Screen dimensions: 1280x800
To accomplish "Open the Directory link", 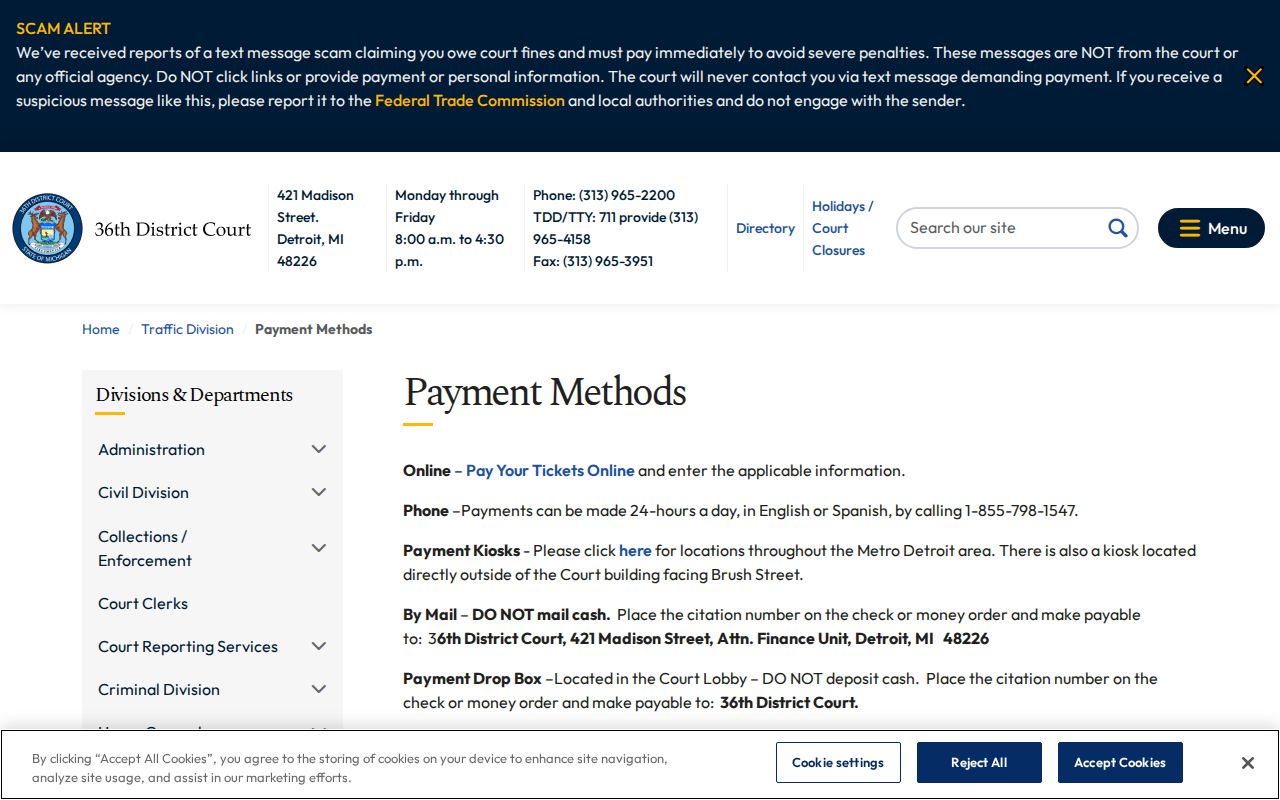I will click(x=765, y=228).
